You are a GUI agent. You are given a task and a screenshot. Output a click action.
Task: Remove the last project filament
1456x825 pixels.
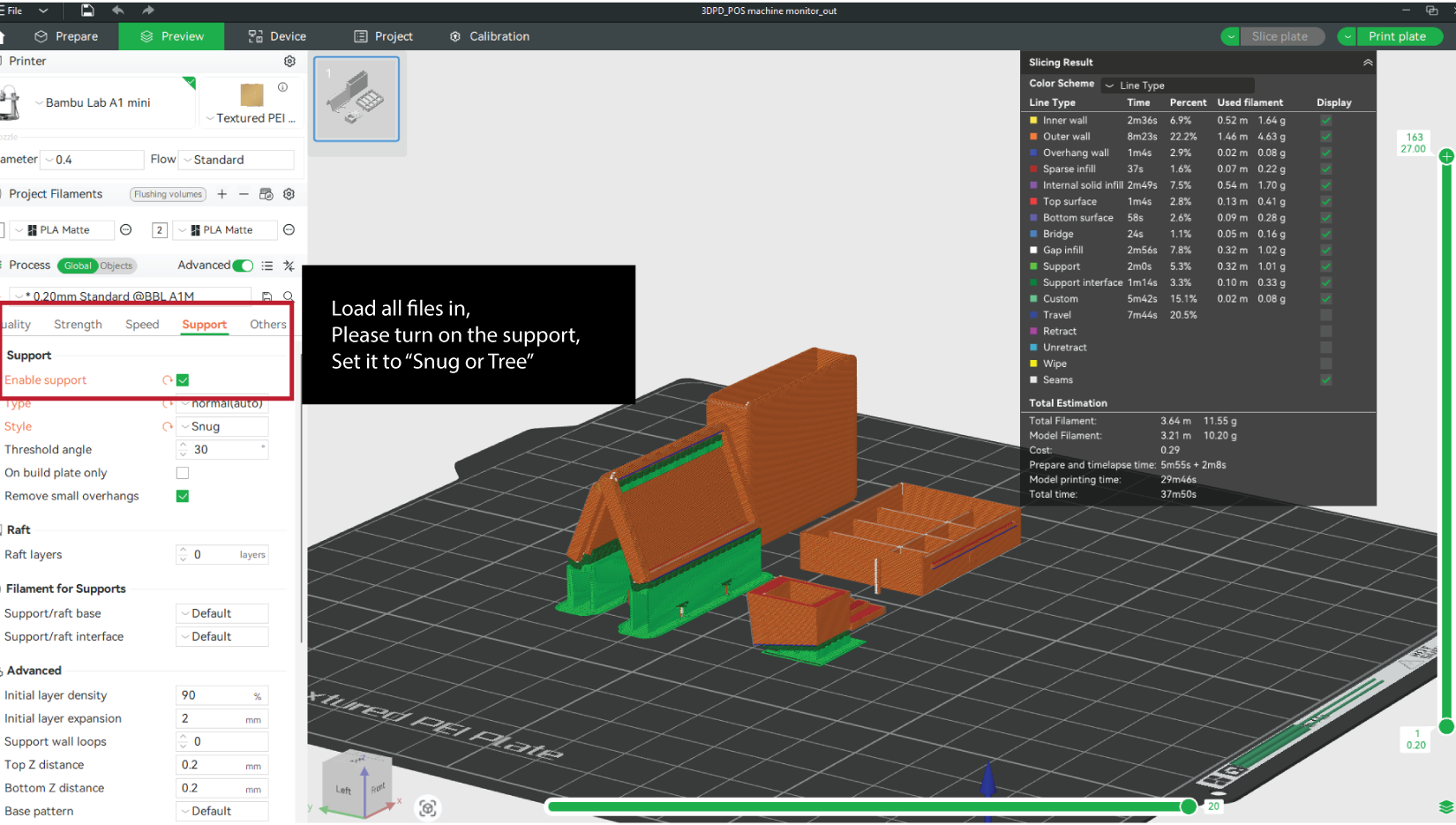(x=244, y=194)
